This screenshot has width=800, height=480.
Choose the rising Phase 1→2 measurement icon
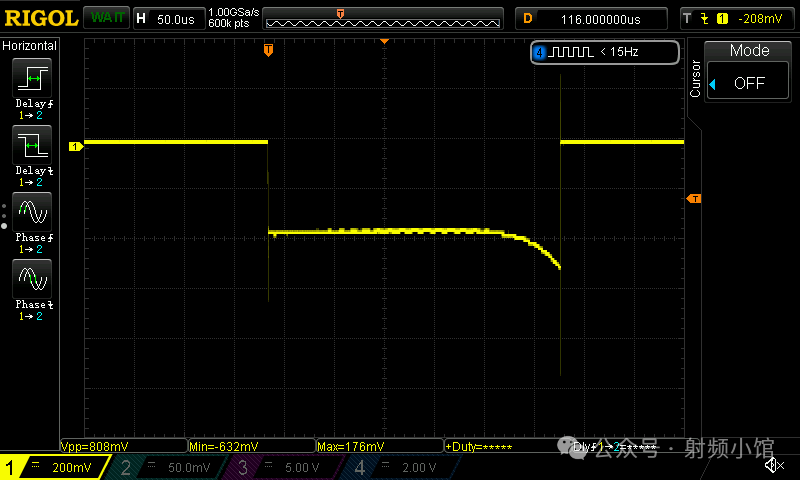[x=31, y=213]
